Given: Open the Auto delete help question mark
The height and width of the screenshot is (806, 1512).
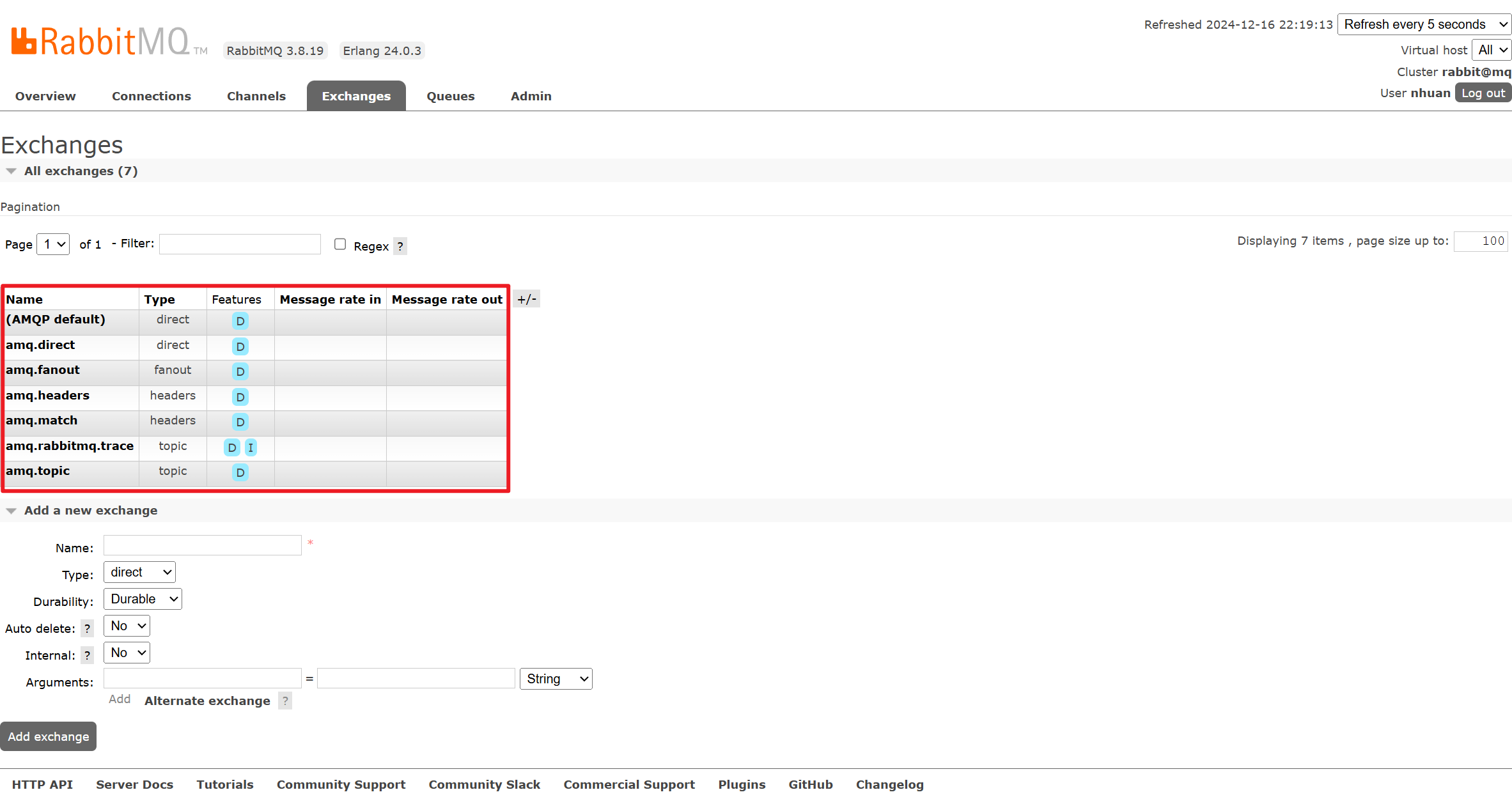Looking at the screenshot, I should [88, 628].
